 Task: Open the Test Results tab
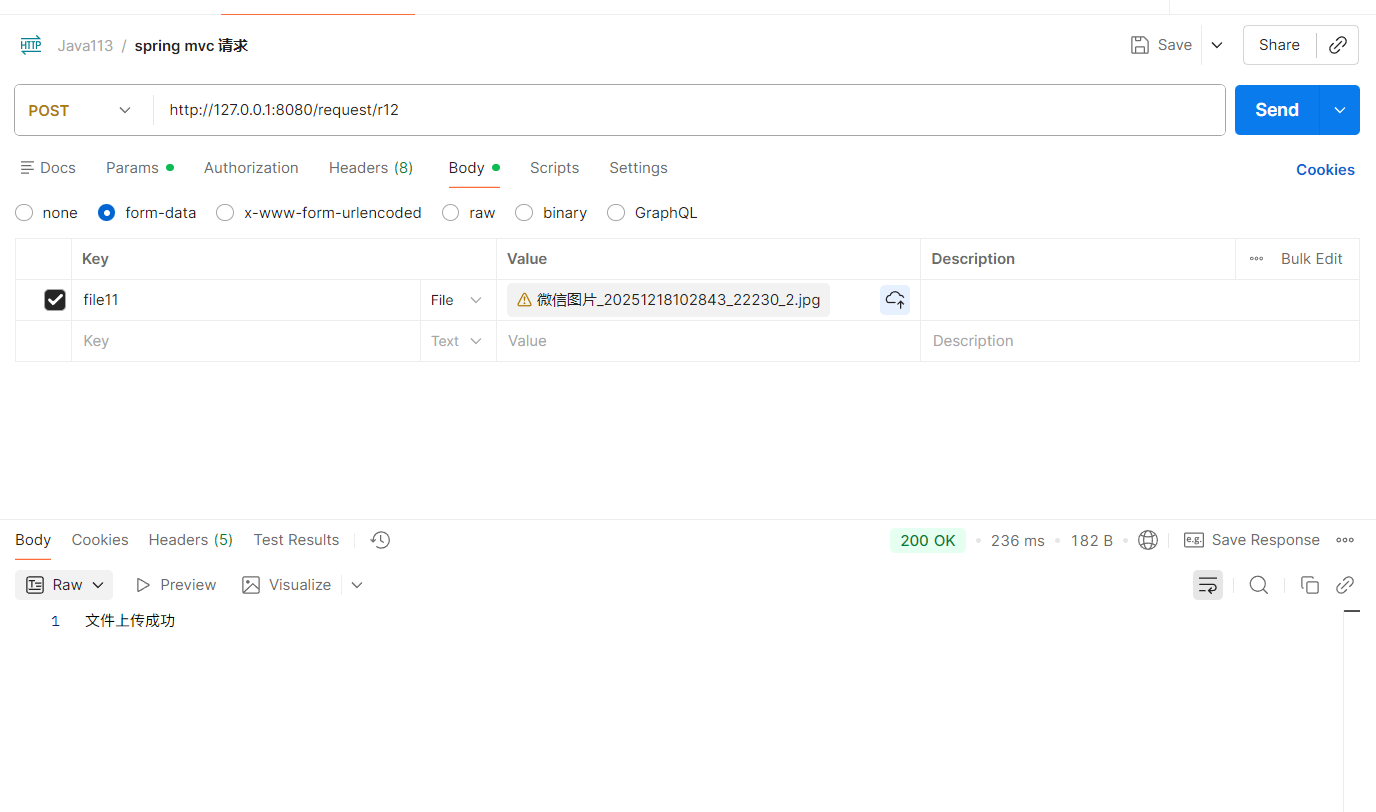coord(296,540)
